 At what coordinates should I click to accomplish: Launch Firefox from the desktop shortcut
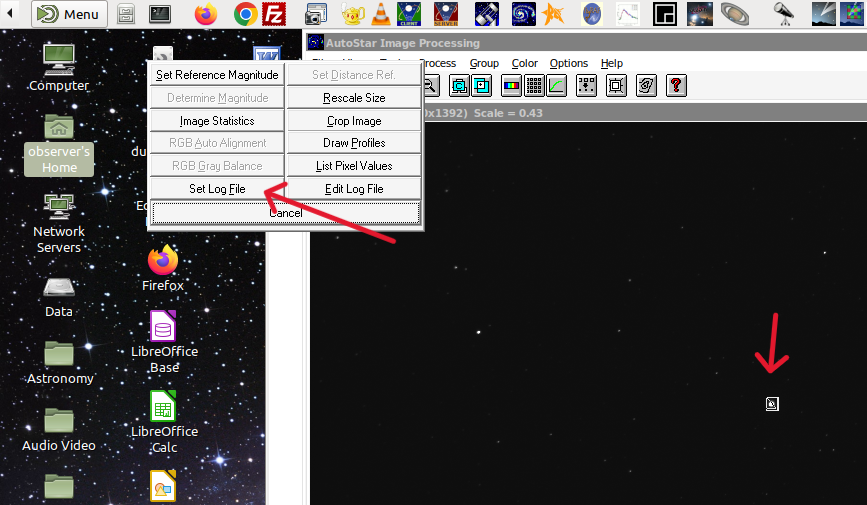[163, 269]
